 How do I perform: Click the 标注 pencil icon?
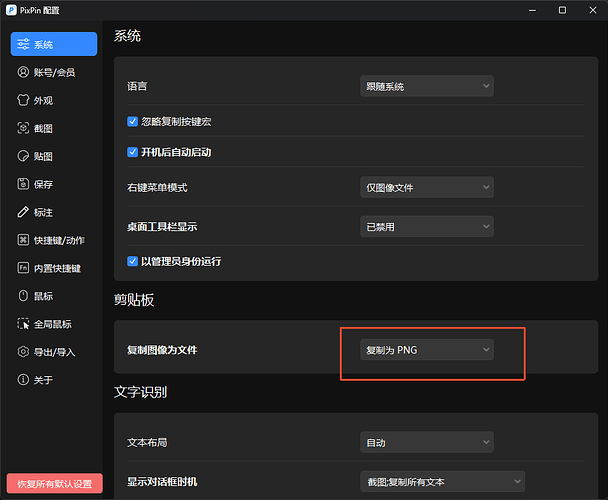point(23,212)
